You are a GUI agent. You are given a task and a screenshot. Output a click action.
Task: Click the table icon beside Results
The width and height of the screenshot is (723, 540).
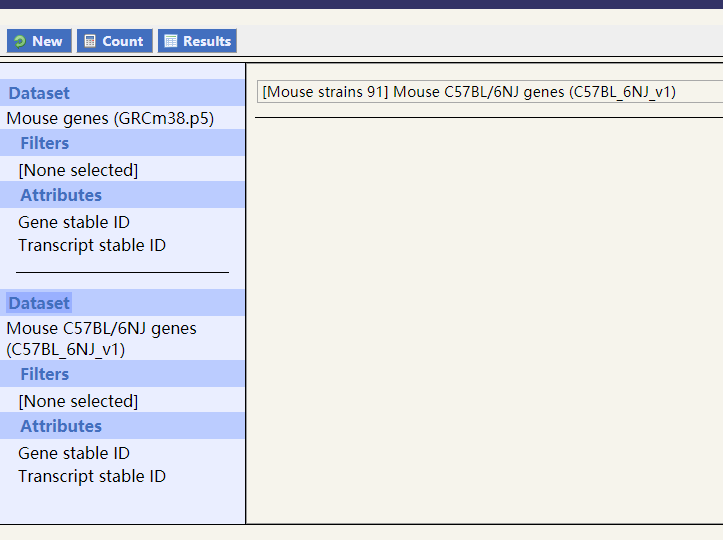coord(171,41)
